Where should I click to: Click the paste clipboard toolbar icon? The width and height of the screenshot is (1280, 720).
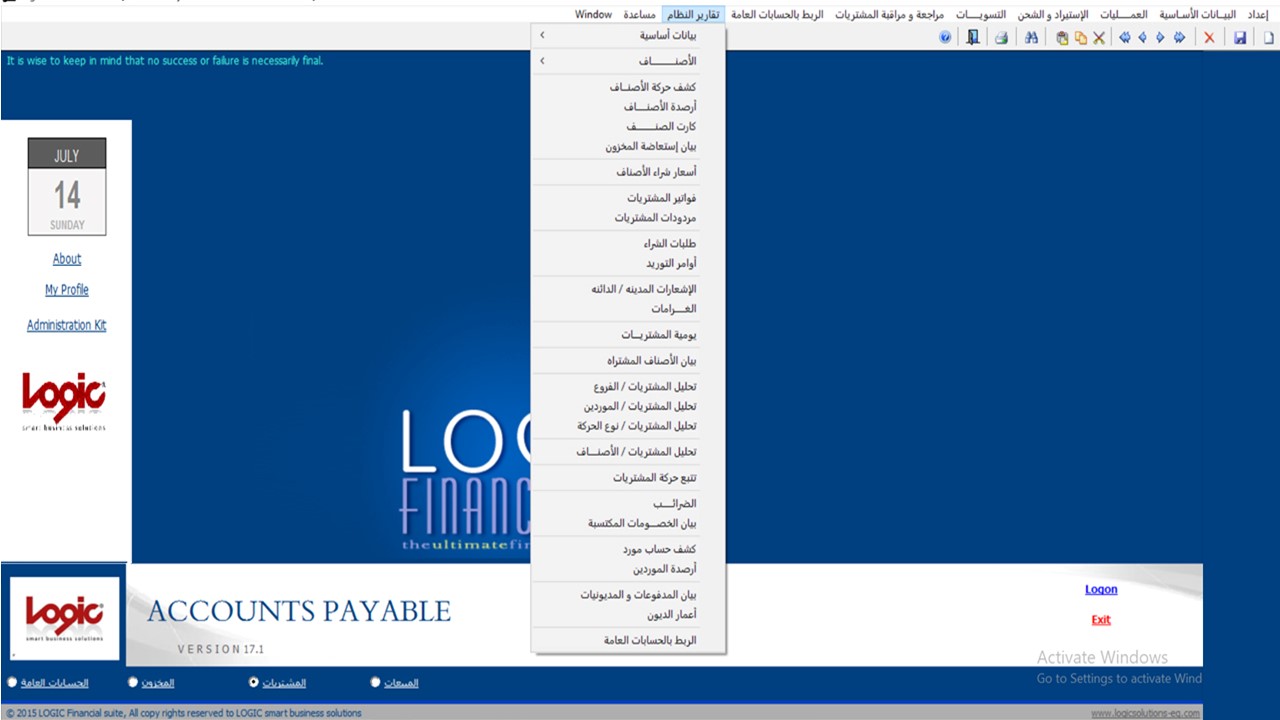pyautogui.click(x=1062, y=38)
